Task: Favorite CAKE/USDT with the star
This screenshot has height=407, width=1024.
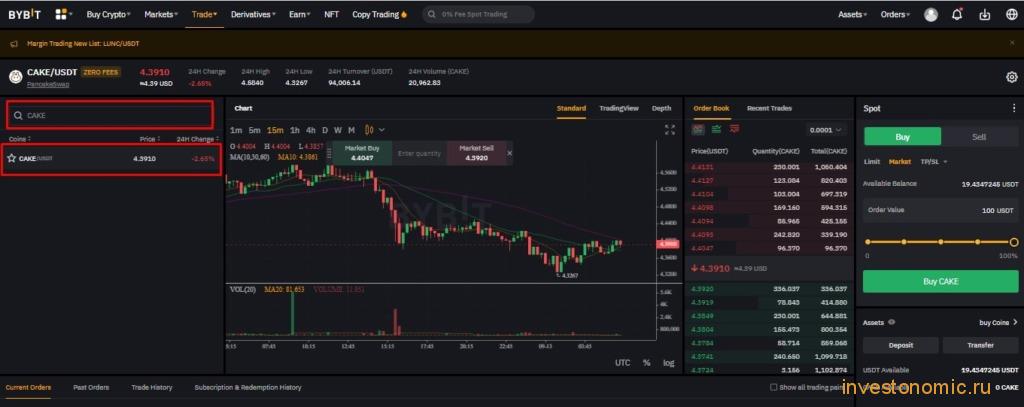Action: pos(11,158)
